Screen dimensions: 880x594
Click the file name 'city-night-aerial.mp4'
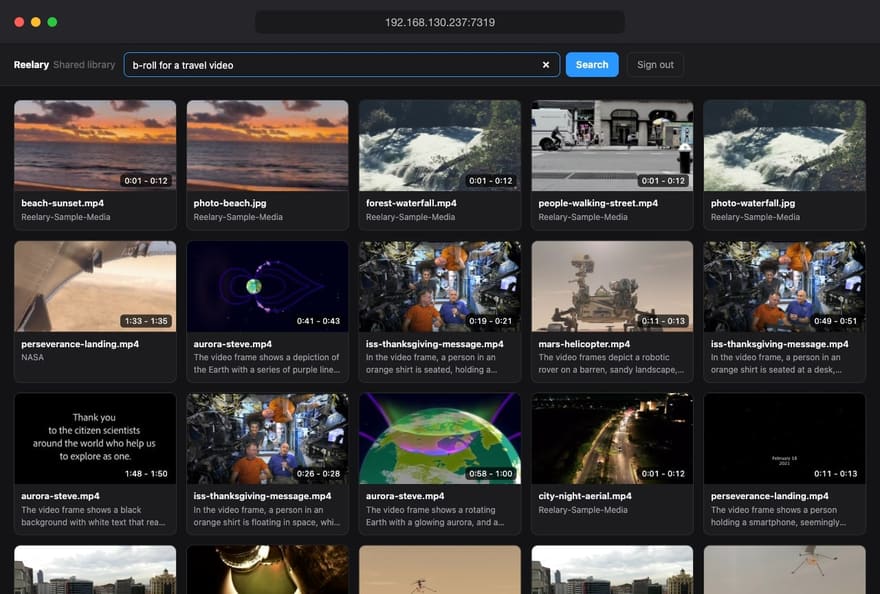click(x=585, y=496)
